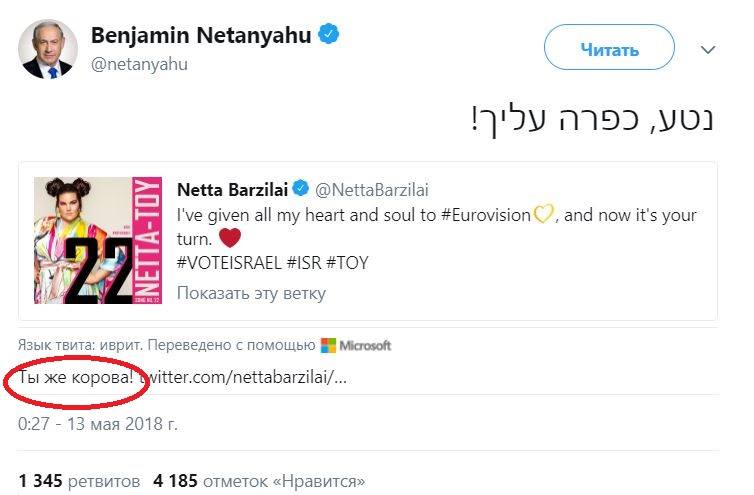This screenshot has height=495, width=754.
Task: View the 4 185 отметок «Нравится» count
Action: click(259, 481)
